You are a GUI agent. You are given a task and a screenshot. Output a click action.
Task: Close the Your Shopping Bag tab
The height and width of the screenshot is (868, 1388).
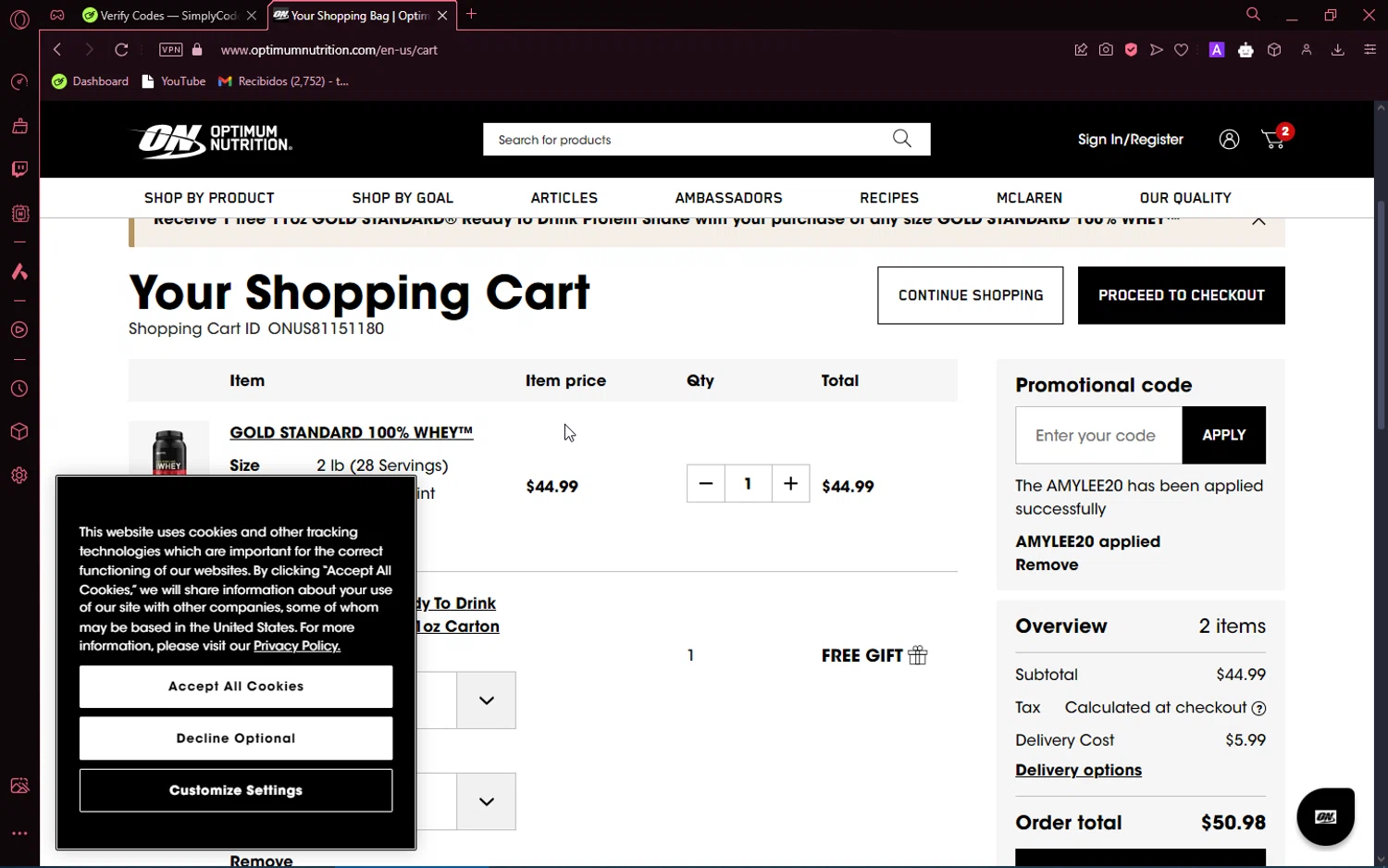point(442,16)
